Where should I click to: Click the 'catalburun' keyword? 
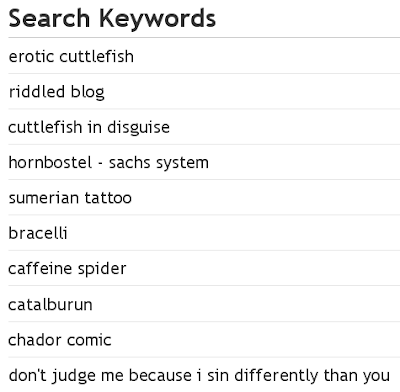click(x=50, y=304)
